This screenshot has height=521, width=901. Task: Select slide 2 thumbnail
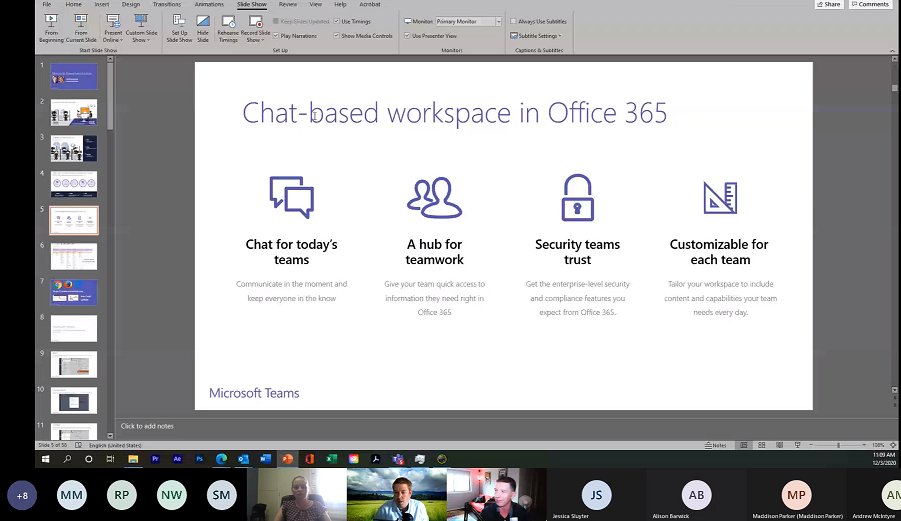[x=74, y=113]
